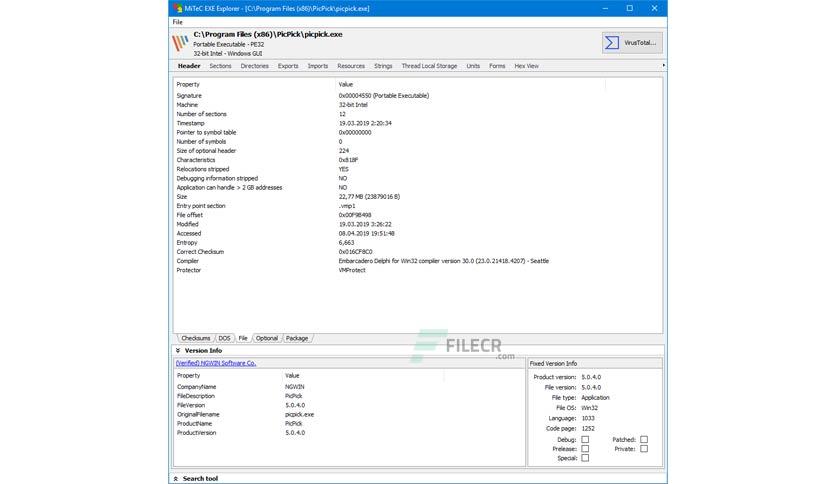Open the Forms tab
This screenshot has height=484, width=836.
click(497, 66)
